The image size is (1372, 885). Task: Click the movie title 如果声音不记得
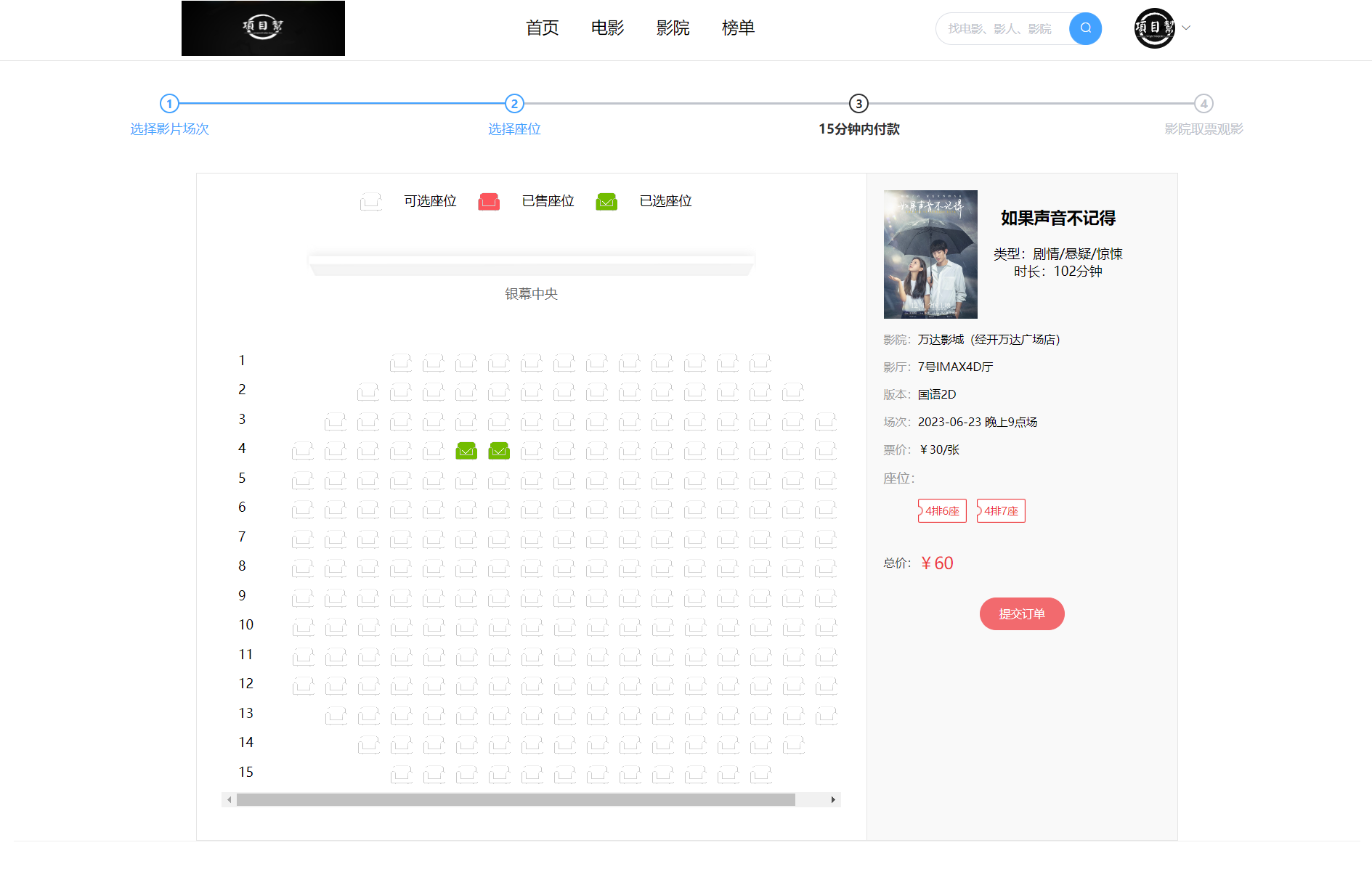1058,218
